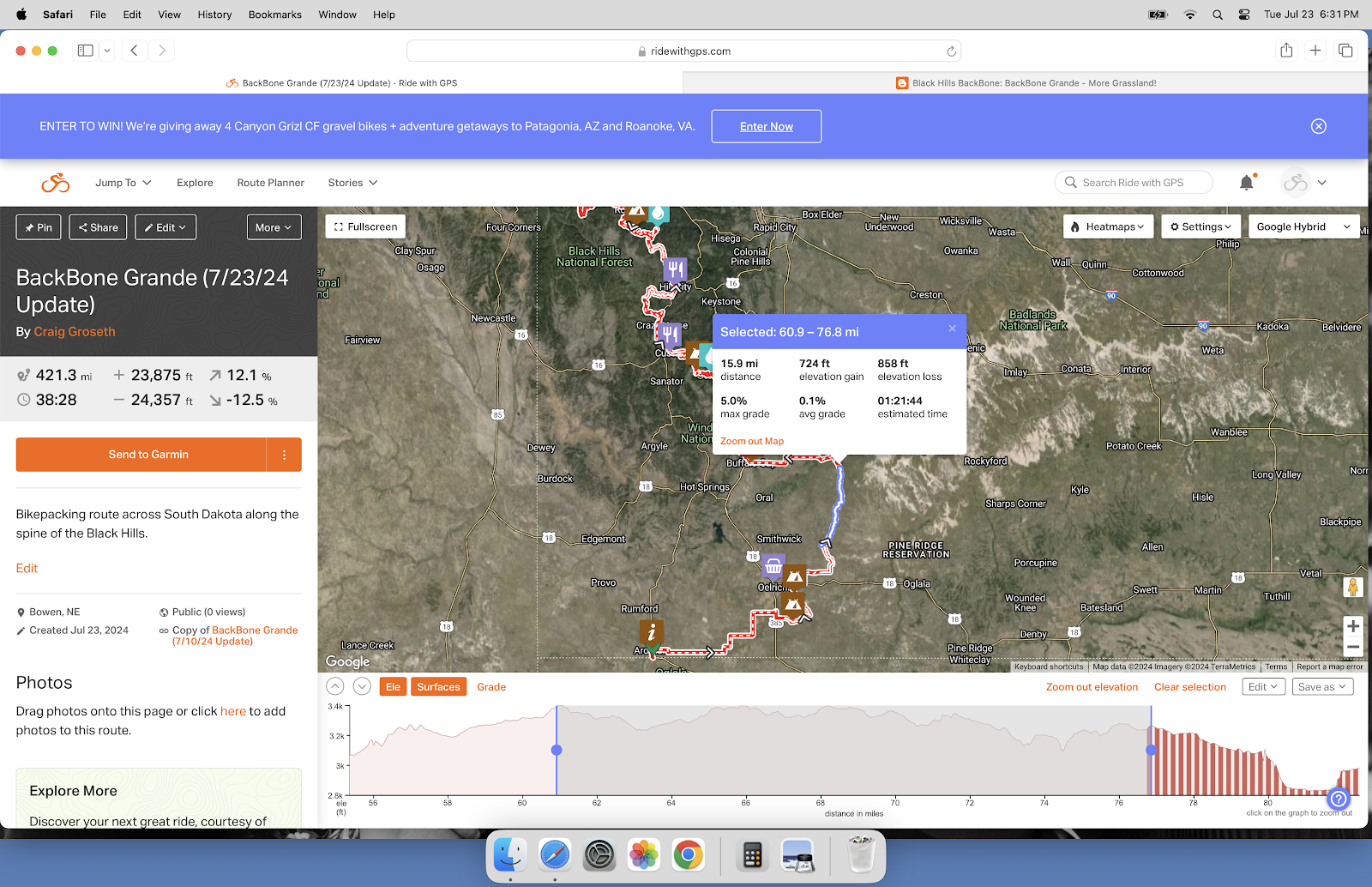The width and height of the screenshot is (1372, 887).
Task: Open the BackBone Grande (7/10/24 Update) link
Action: [x=235, y=636]
